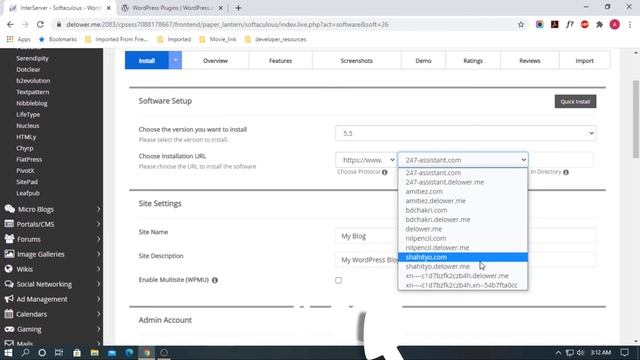Select delower.me in the domain list
This screenshot has width=640, height=360.
(x=463, y=229)
